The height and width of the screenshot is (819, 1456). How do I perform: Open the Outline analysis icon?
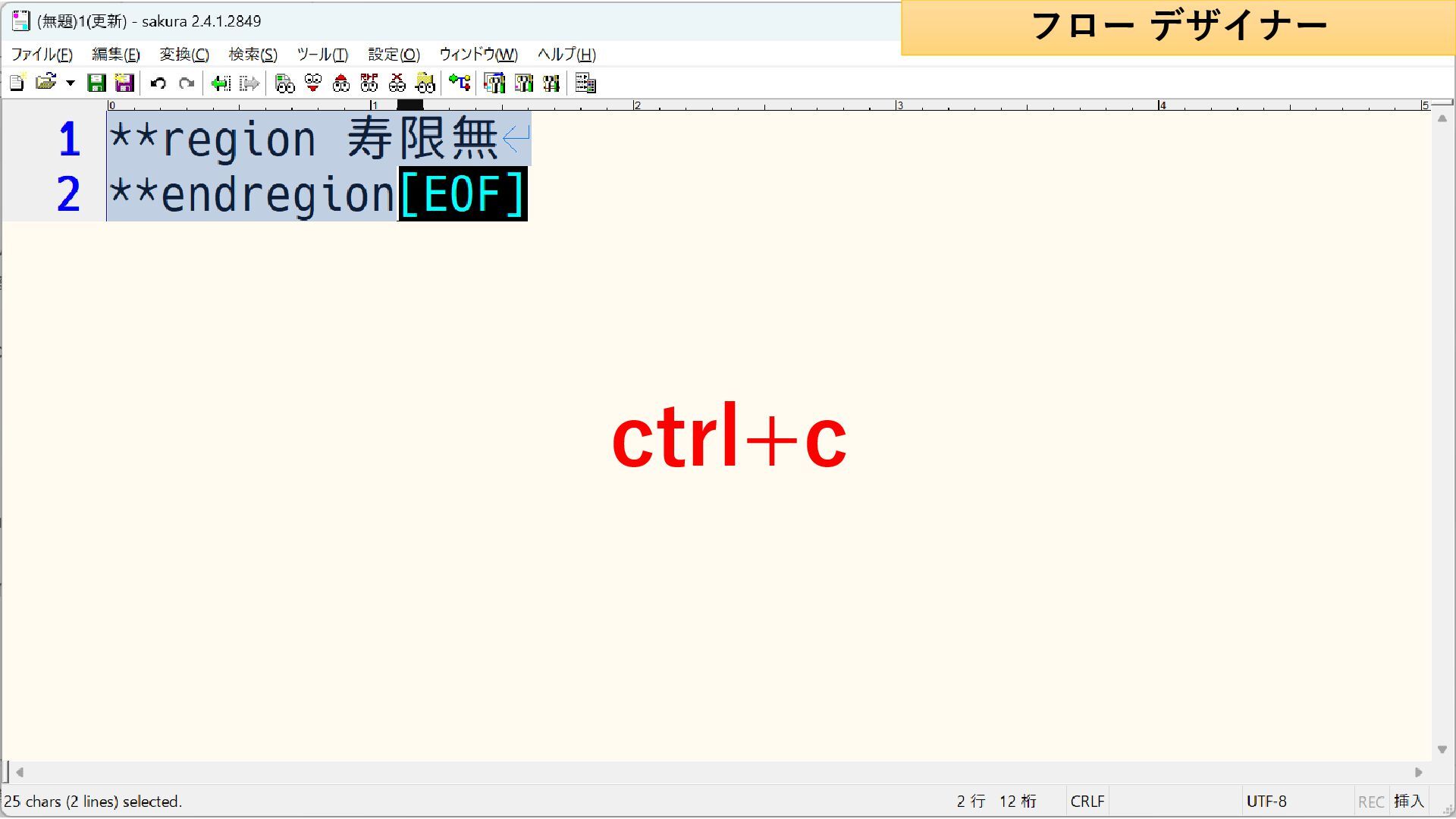tap(460, 83)
